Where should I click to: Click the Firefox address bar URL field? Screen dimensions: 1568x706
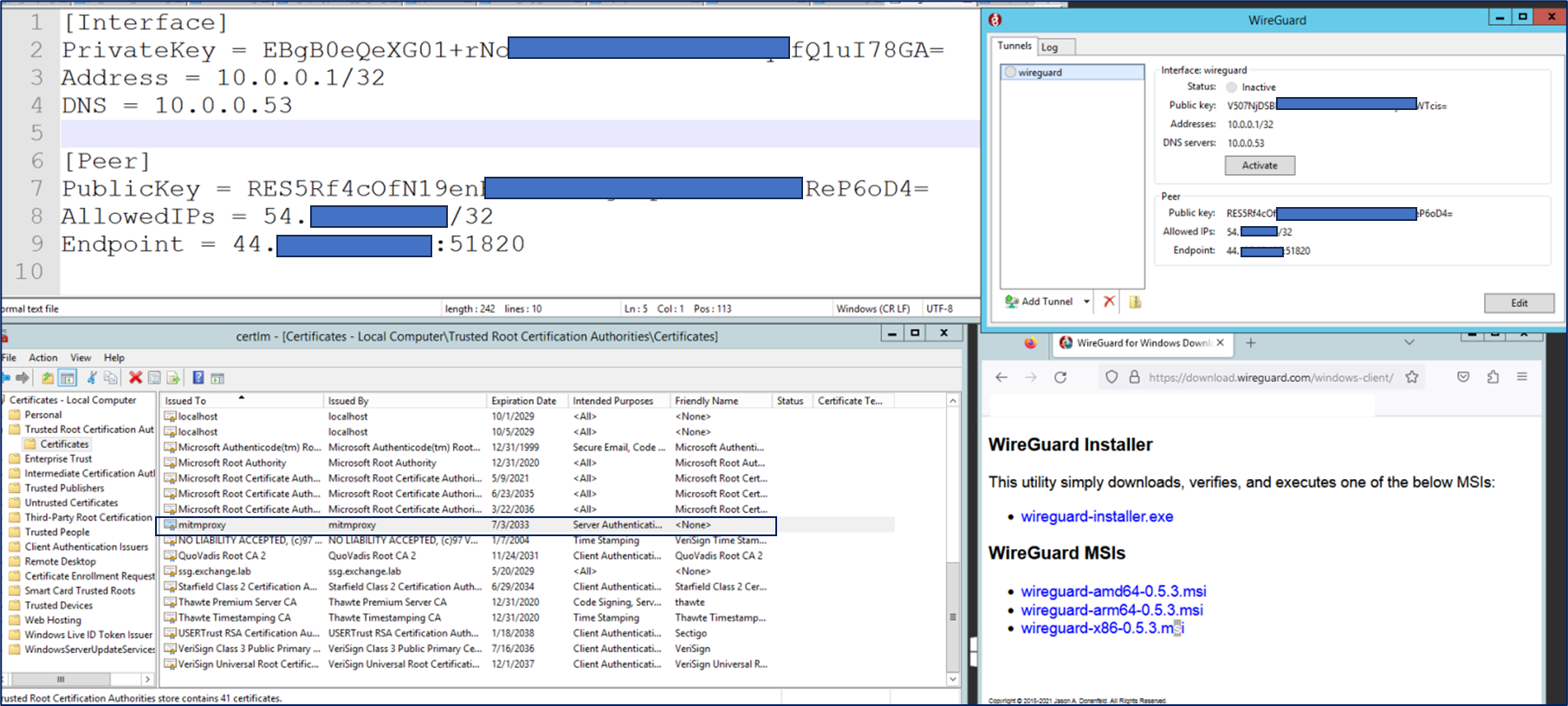pyautogui.click(x=1270, y=377)
